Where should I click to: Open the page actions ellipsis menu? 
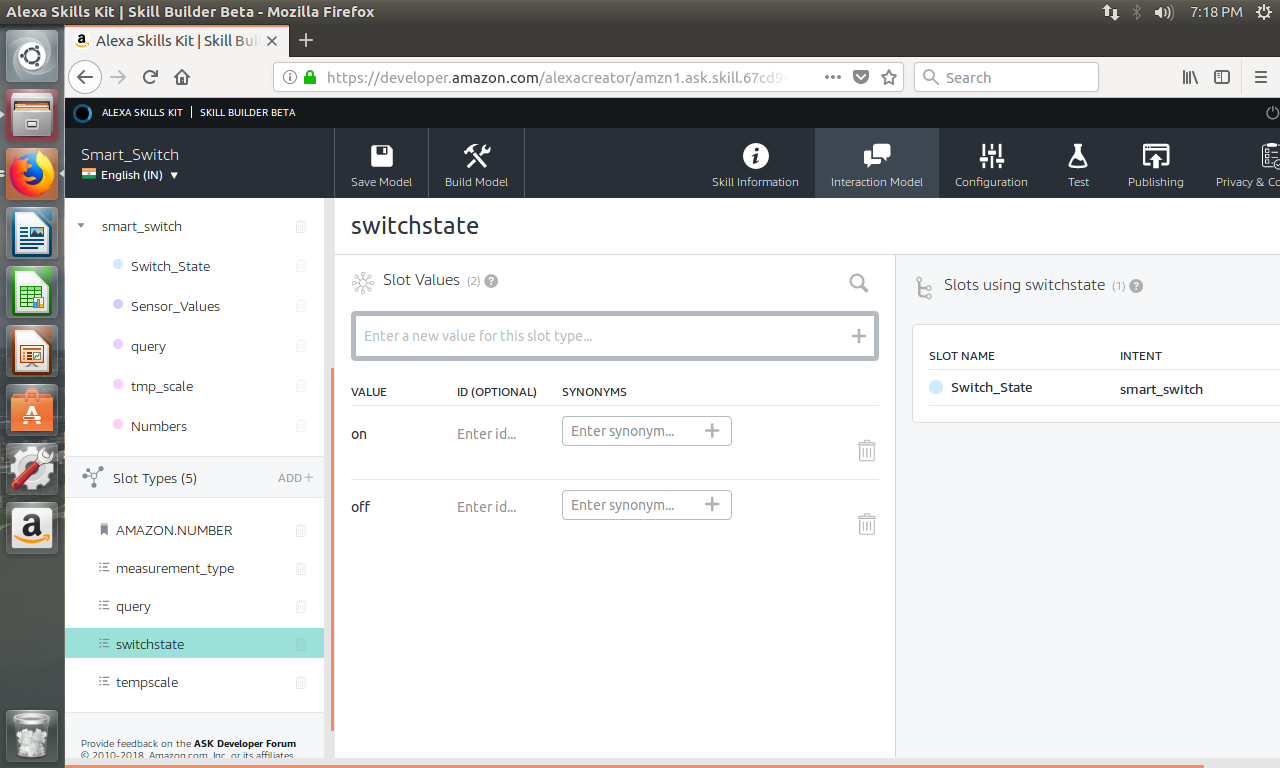point(833,77)
